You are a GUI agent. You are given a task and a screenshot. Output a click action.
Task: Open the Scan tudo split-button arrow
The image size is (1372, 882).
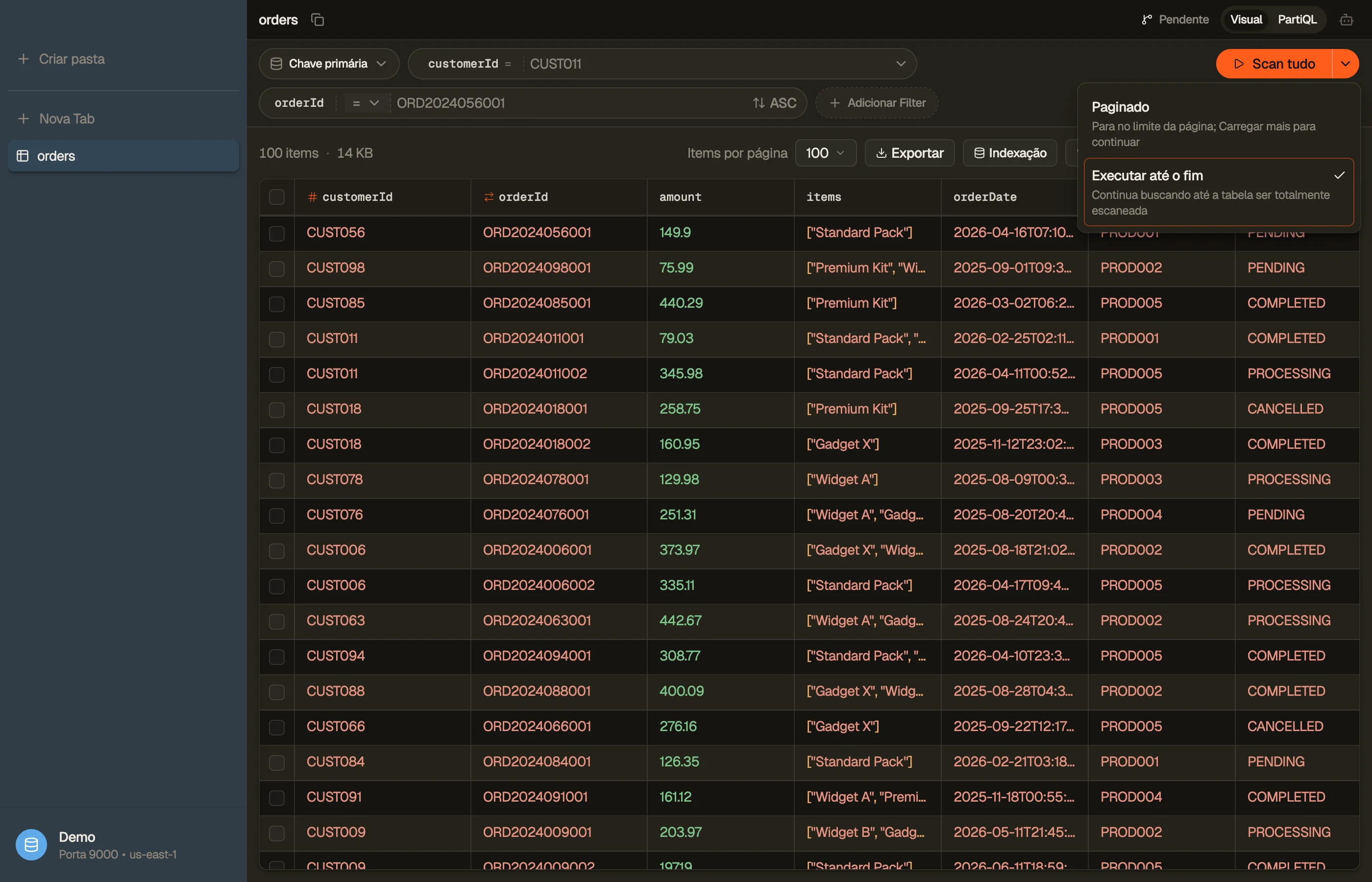click(1346, 64)
